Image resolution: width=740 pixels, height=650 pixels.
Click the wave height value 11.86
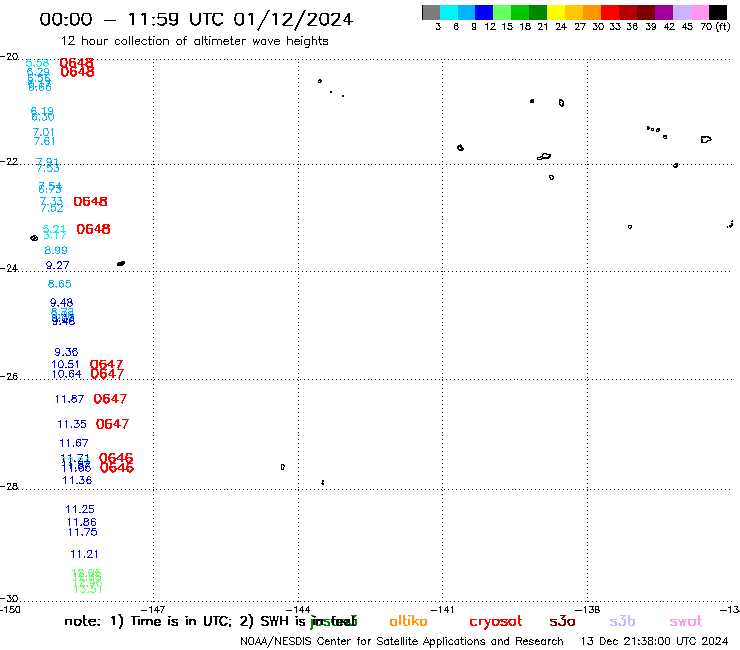82,522
